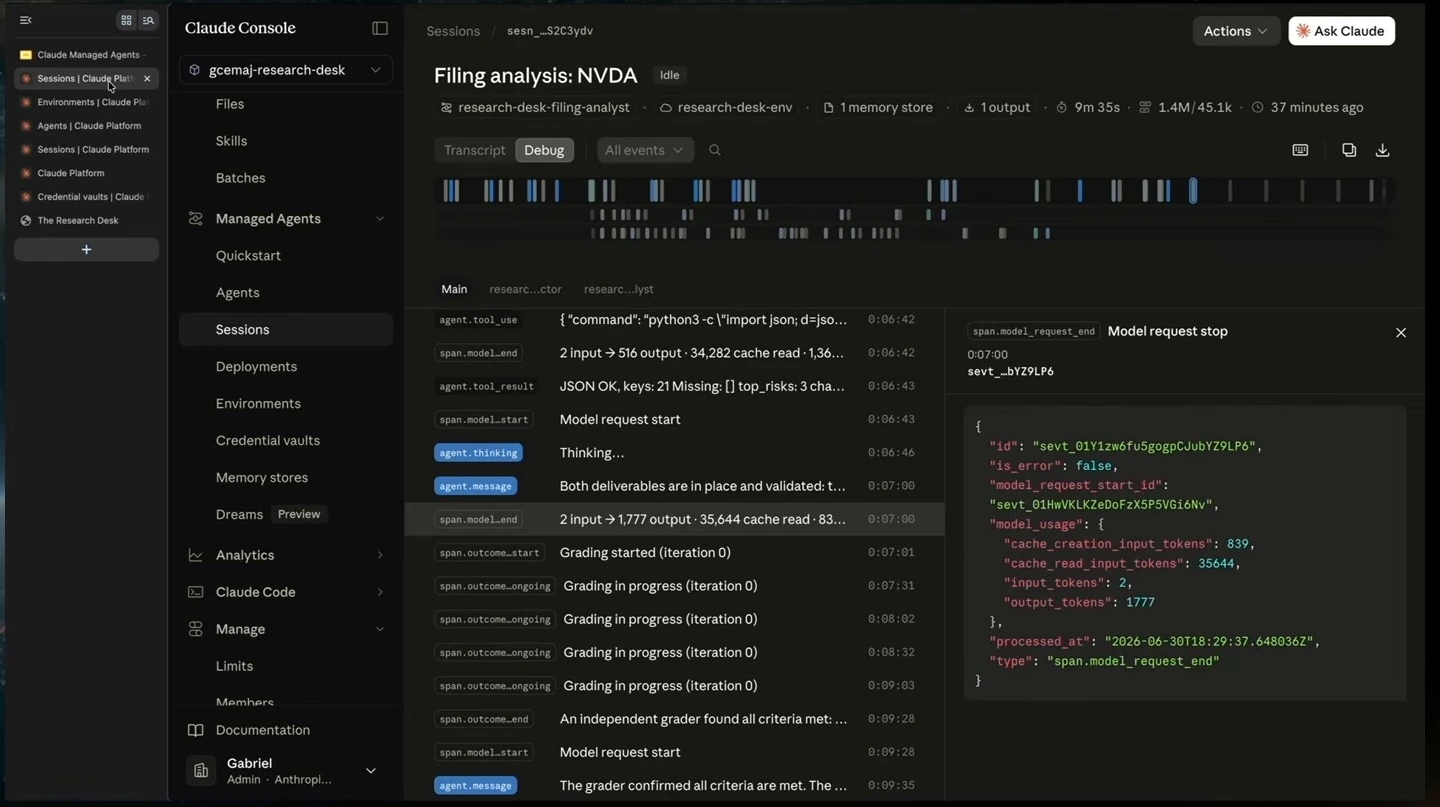This screenshot has height=807, width=1440.
Task: Click the keyboard shortcuts icon
Action: click(x=1300, y=150)
